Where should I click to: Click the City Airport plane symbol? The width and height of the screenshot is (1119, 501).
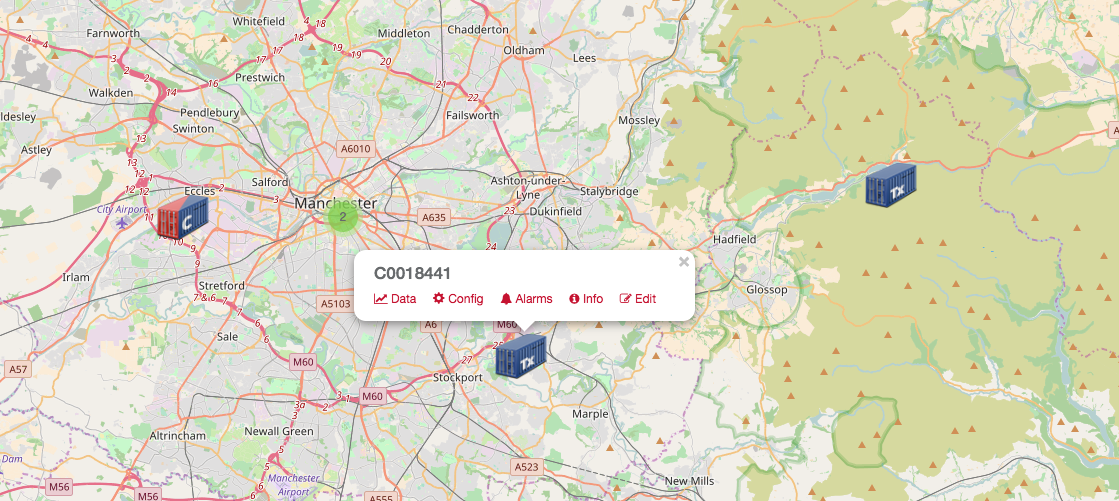coord(123,223)
